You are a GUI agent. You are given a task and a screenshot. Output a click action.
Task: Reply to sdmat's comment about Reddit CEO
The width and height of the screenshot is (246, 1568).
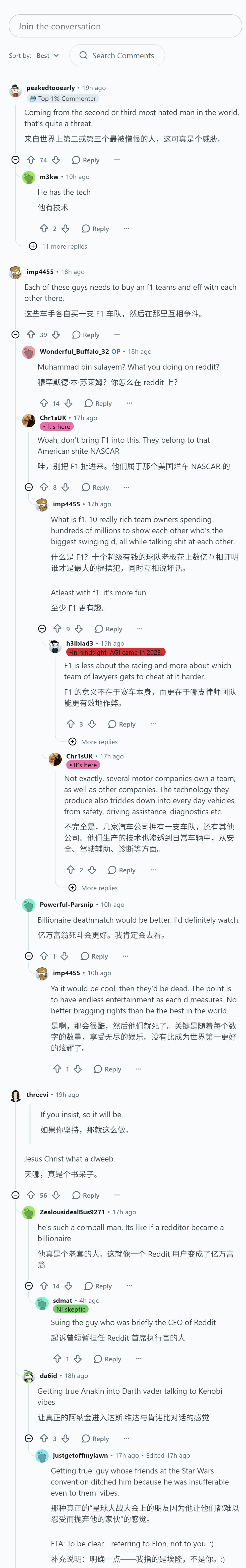107,1359
